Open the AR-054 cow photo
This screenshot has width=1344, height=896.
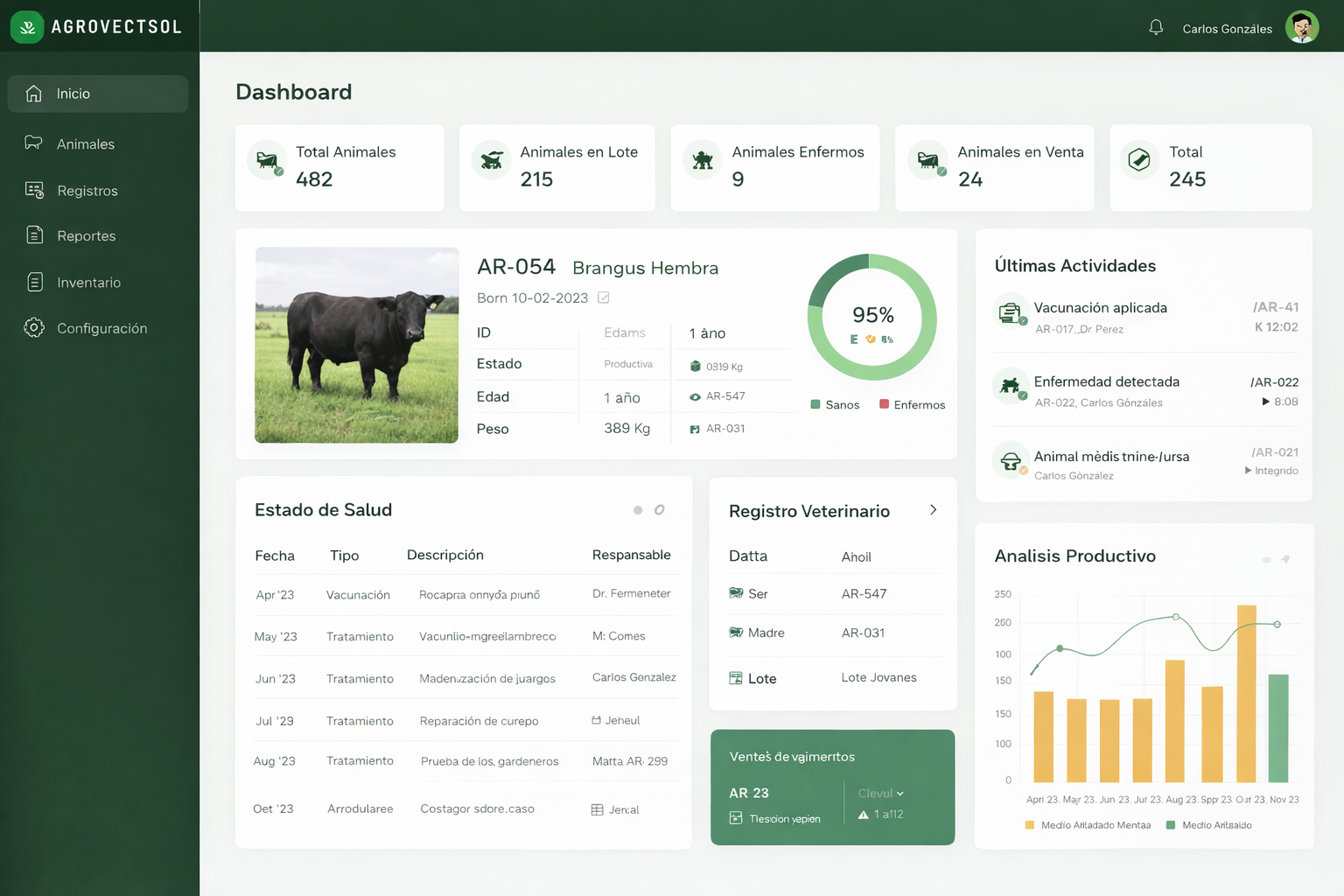click(x=357, y=345)
